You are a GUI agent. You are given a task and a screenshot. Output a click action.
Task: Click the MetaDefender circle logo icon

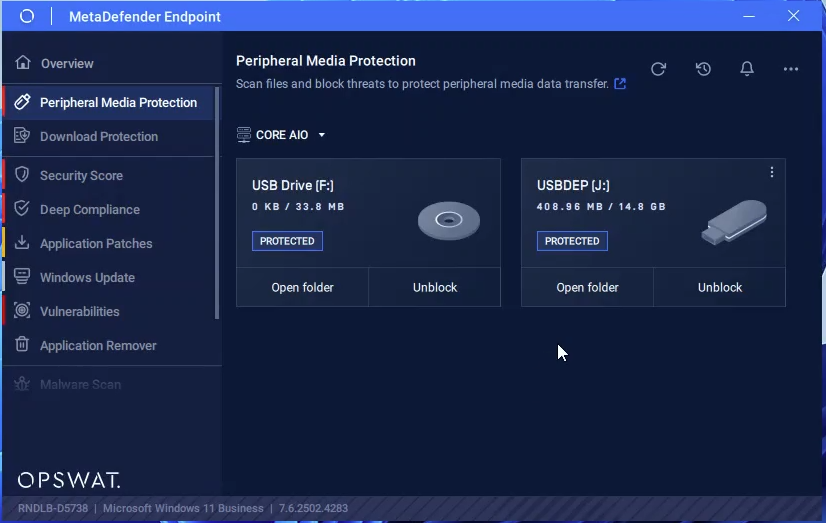click(x=27, y=16)
